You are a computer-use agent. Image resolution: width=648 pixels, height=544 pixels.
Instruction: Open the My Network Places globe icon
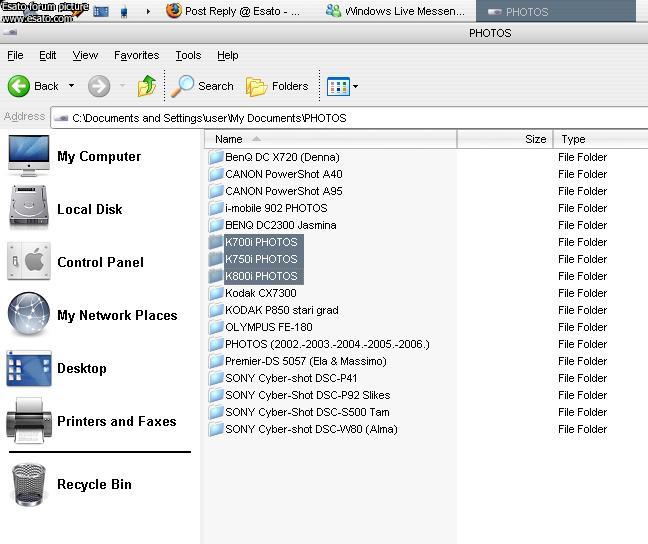[29, 314]
